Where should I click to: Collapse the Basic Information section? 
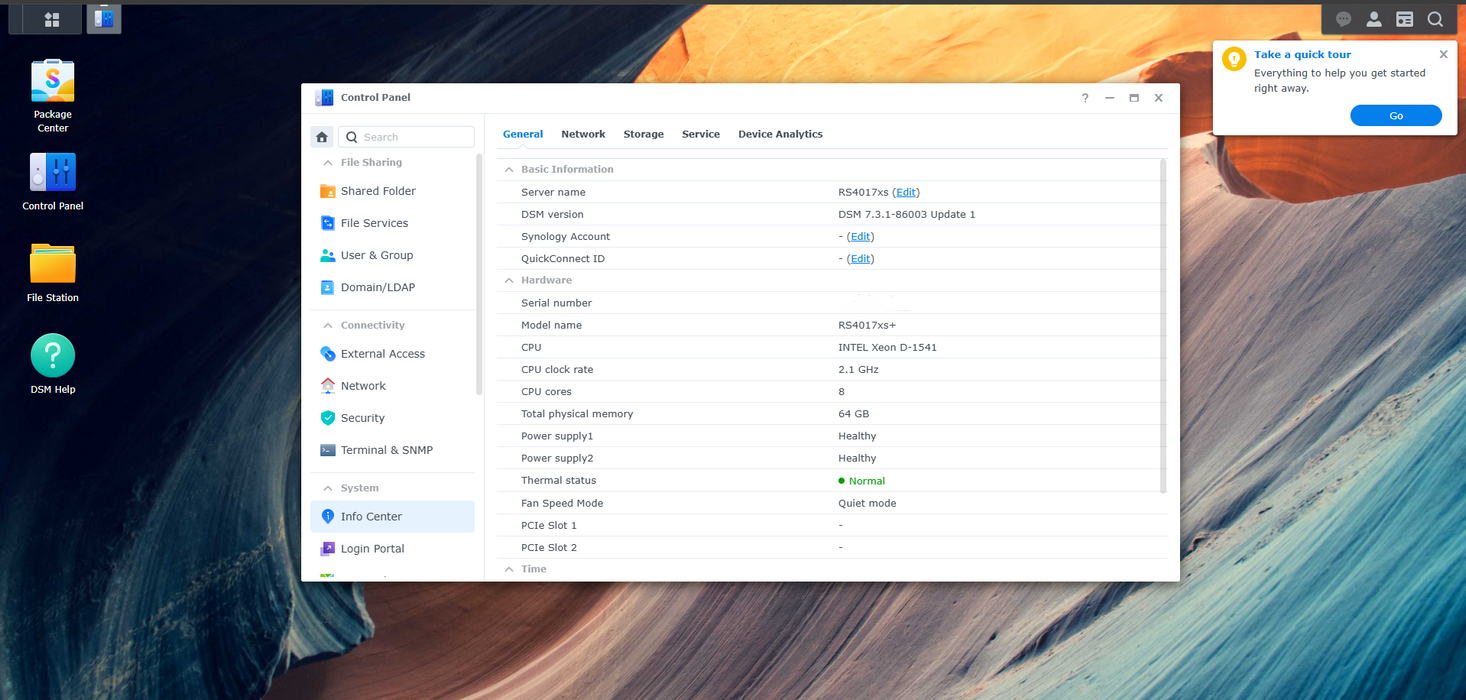pyautogui.click(x=508, y=169)
